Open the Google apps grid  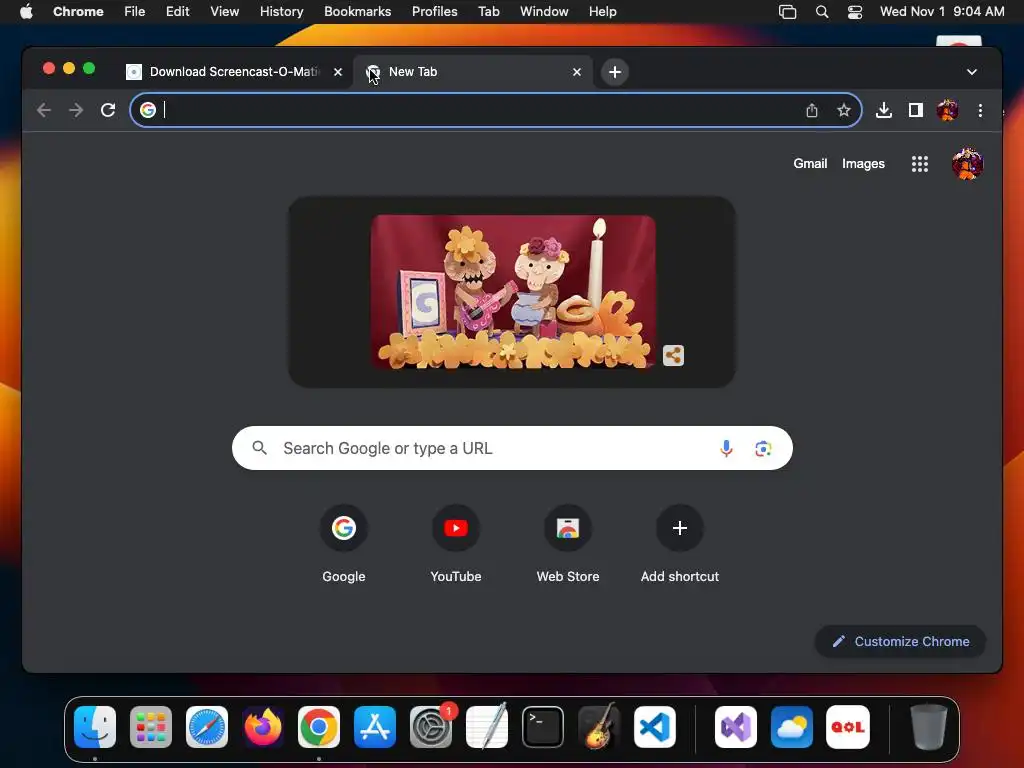click(x=920, y=164)
